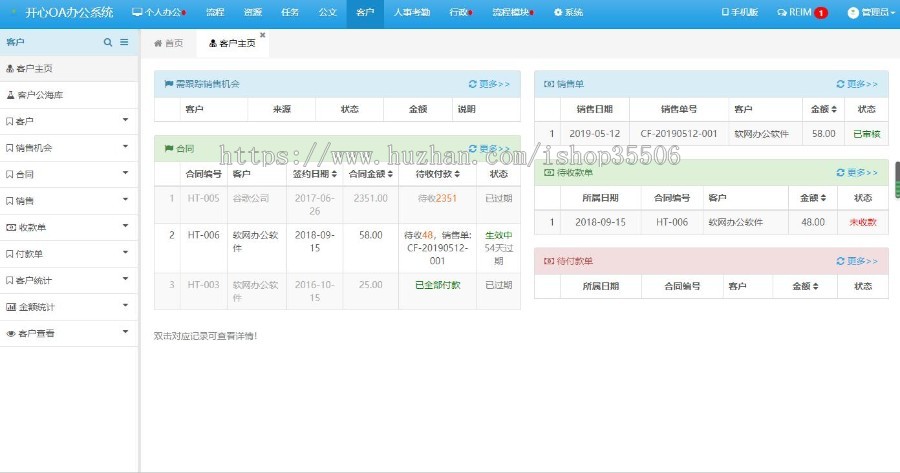Viewport: 900px width, 473px height.
Task: Click the hamburger list icon in sidebar header
Action: click(124, 42)
